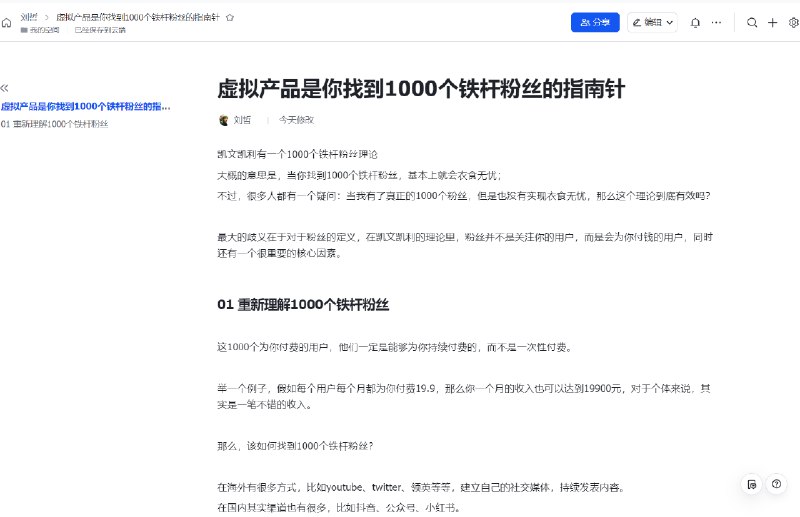Viewport: 800px width, 517px height.
Task: Click the paragraph starting 大概的意思是
Action: pos(359,175)
